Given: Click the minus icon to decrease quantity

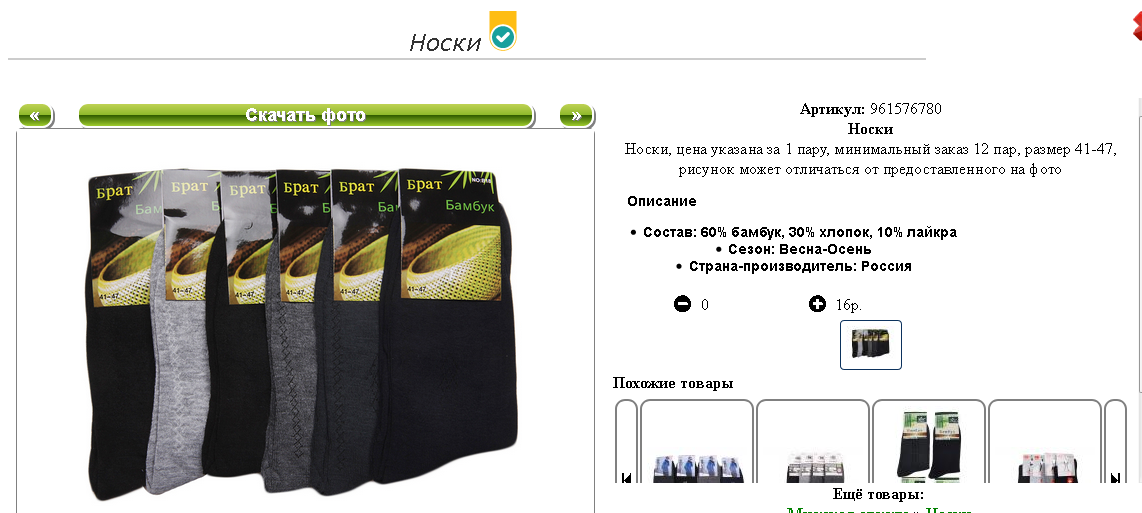Looking at the screenshot, I should [x=682, y=304].
